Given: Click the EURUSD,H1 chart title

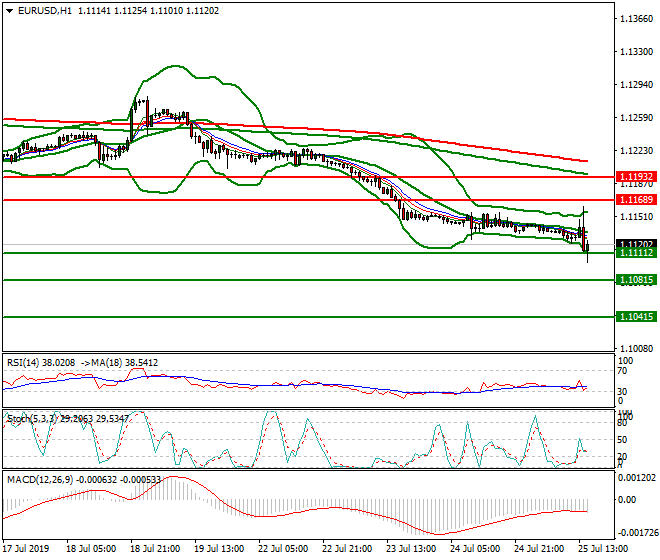Looking at the screenshot, I should [42, 11].
